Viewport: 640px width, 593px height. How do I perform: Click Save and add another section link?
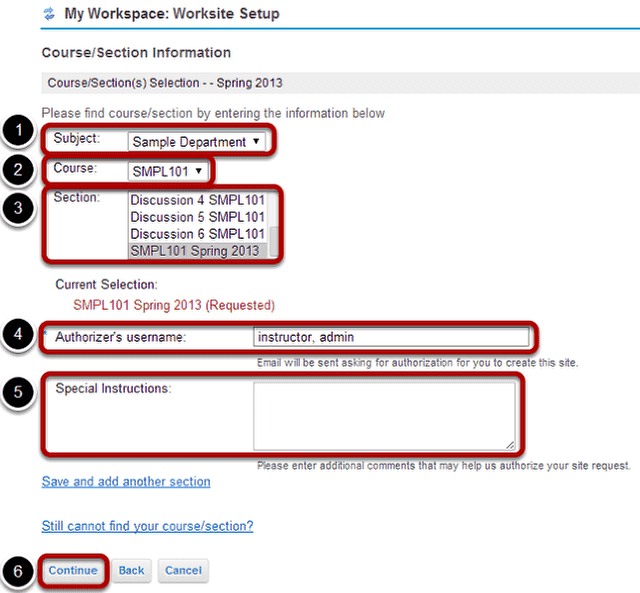point(126,482)
